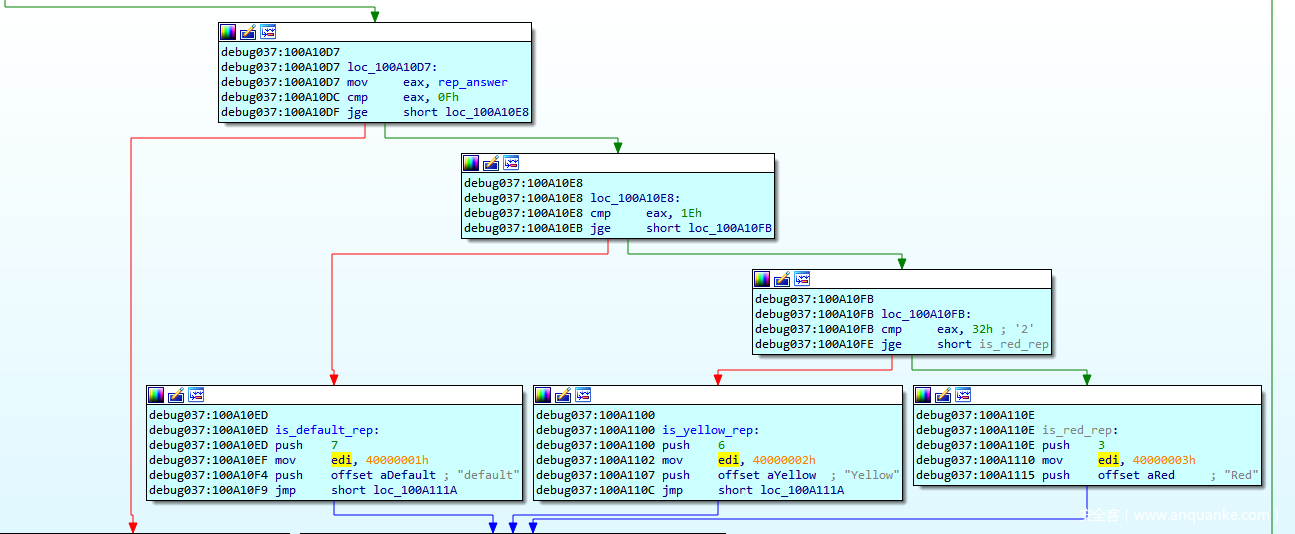This screenshot has height=534, width=1295.
Task: Select the pencil icon on the is_default_rep block
Action: [176, 395]
